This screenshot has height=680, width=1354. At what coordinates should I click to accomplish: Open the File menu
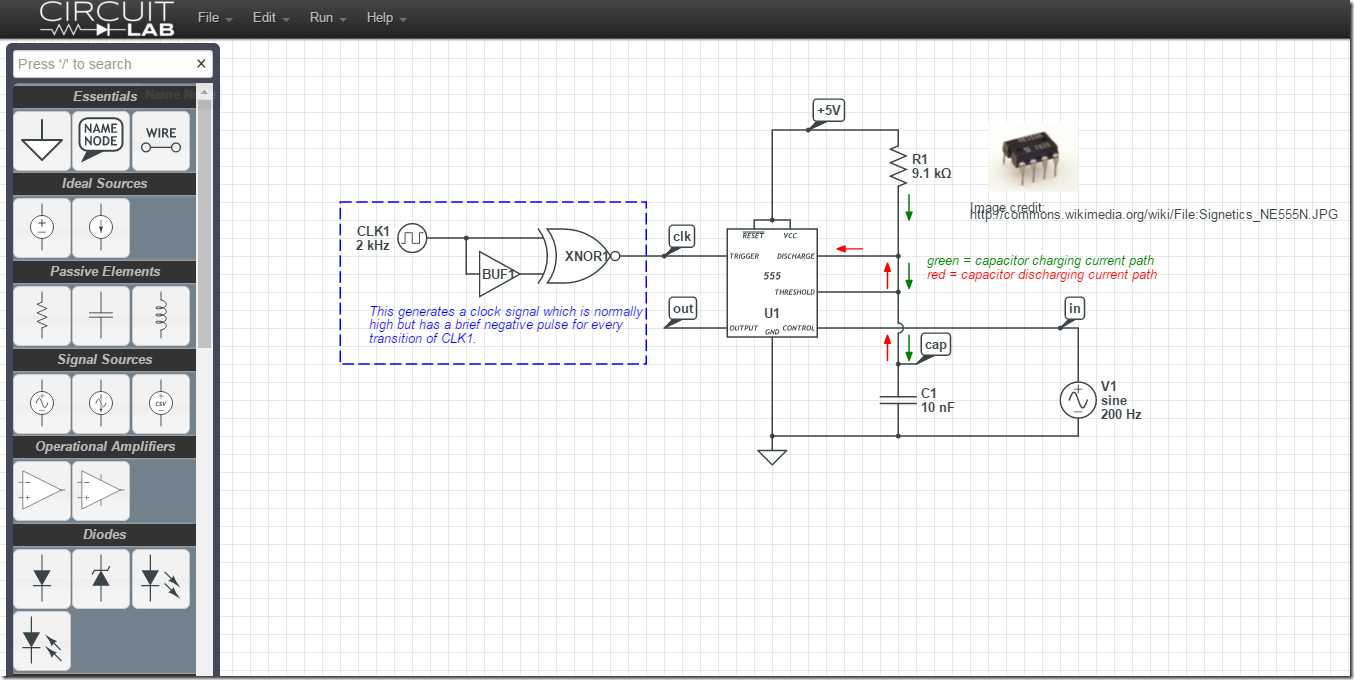(215, 18)
